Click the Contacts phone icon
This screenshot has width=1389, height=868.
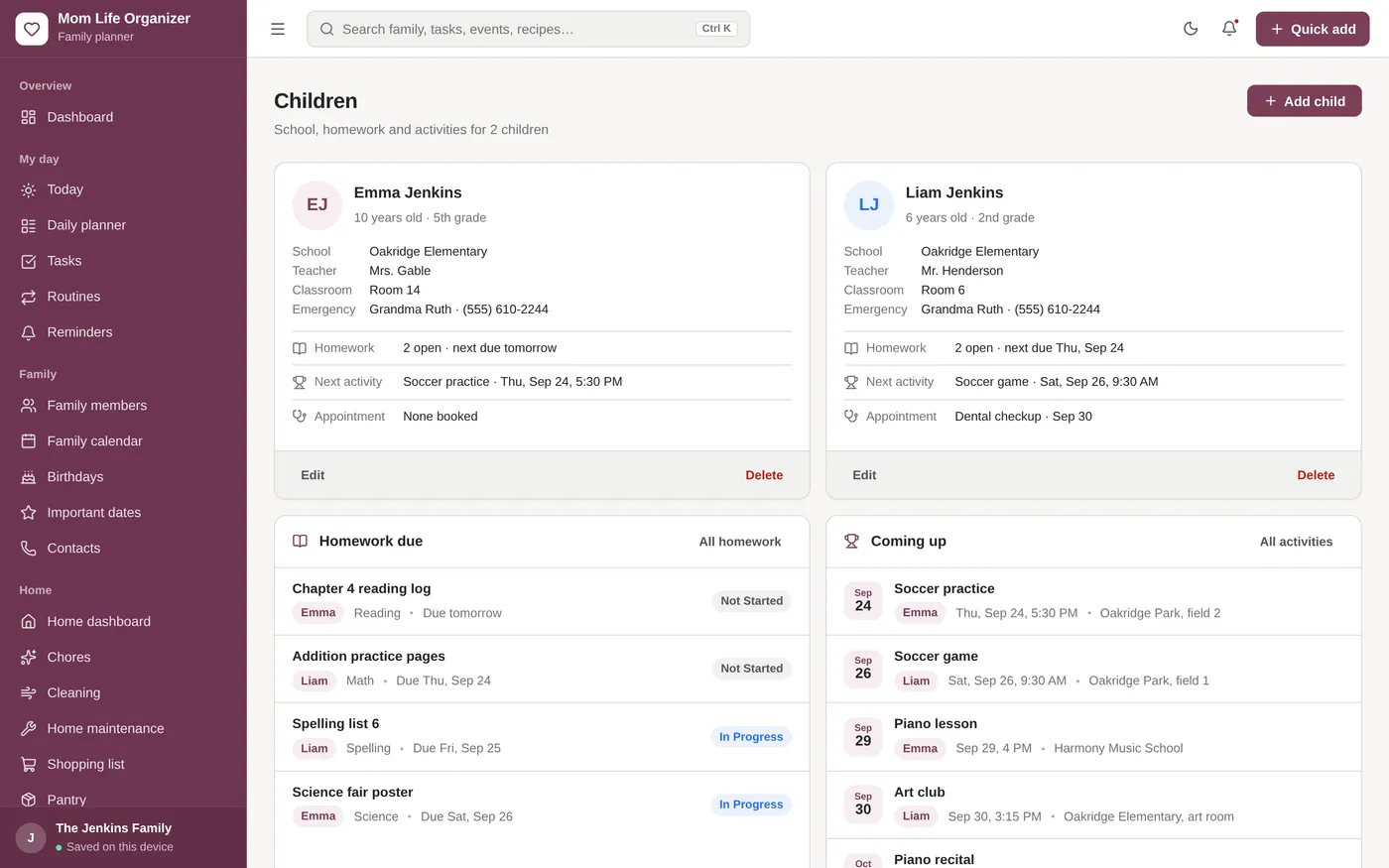[x=29, y=549]
